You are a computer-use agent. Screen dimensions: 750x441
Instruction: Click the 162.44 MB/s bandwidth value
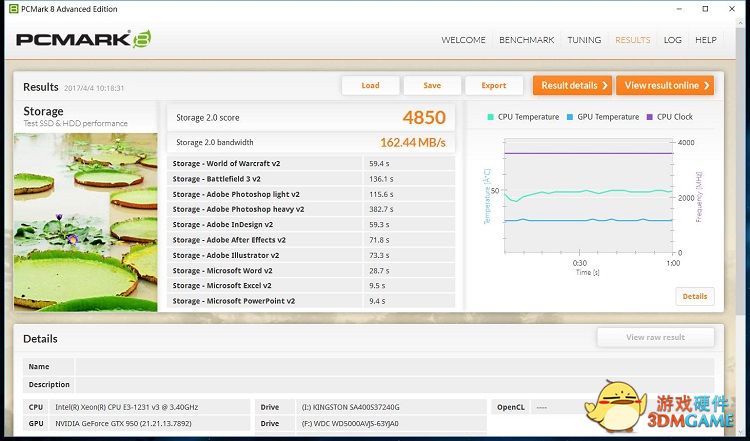tap(413, 143)
